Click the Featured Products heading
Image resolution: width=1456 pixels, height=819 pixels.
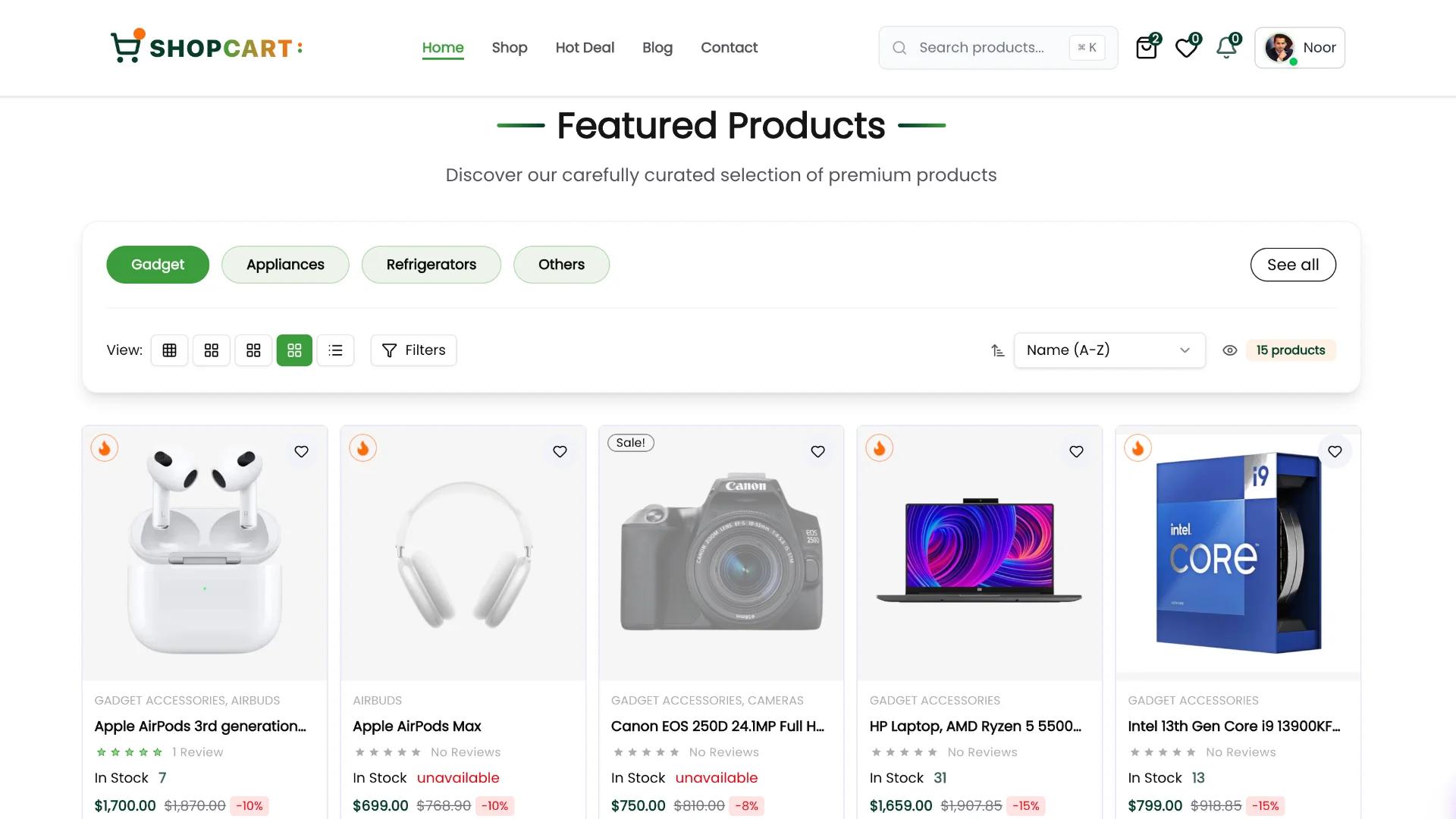721,125
